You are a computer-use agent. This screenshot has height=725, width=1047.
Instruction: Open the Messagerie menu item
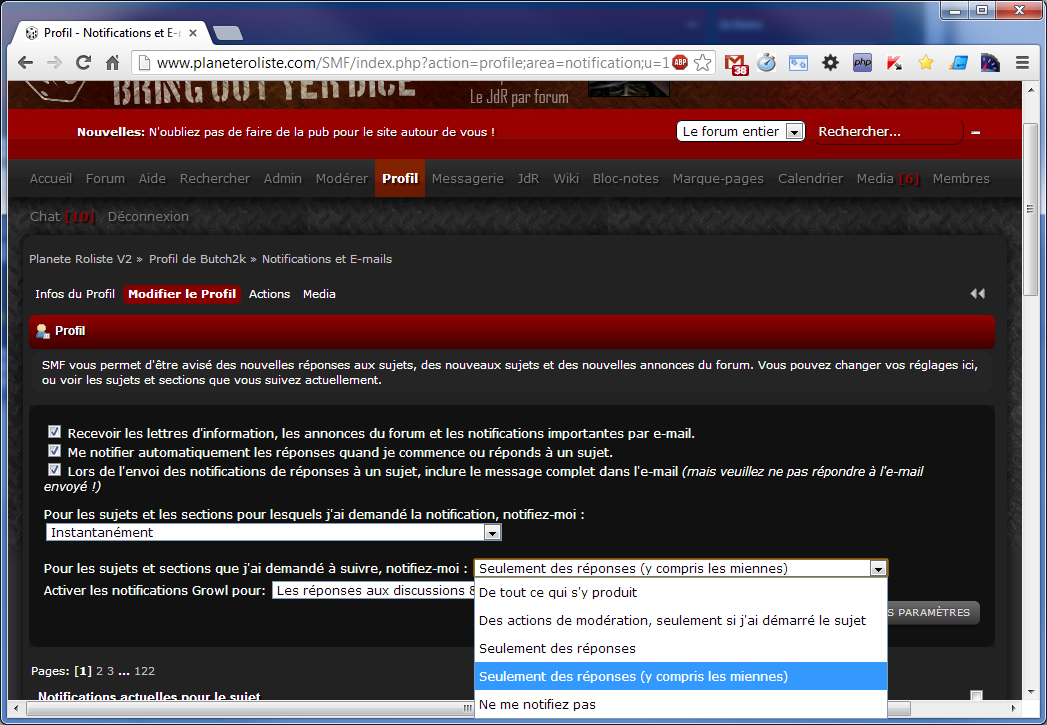[x=467, y=179]
